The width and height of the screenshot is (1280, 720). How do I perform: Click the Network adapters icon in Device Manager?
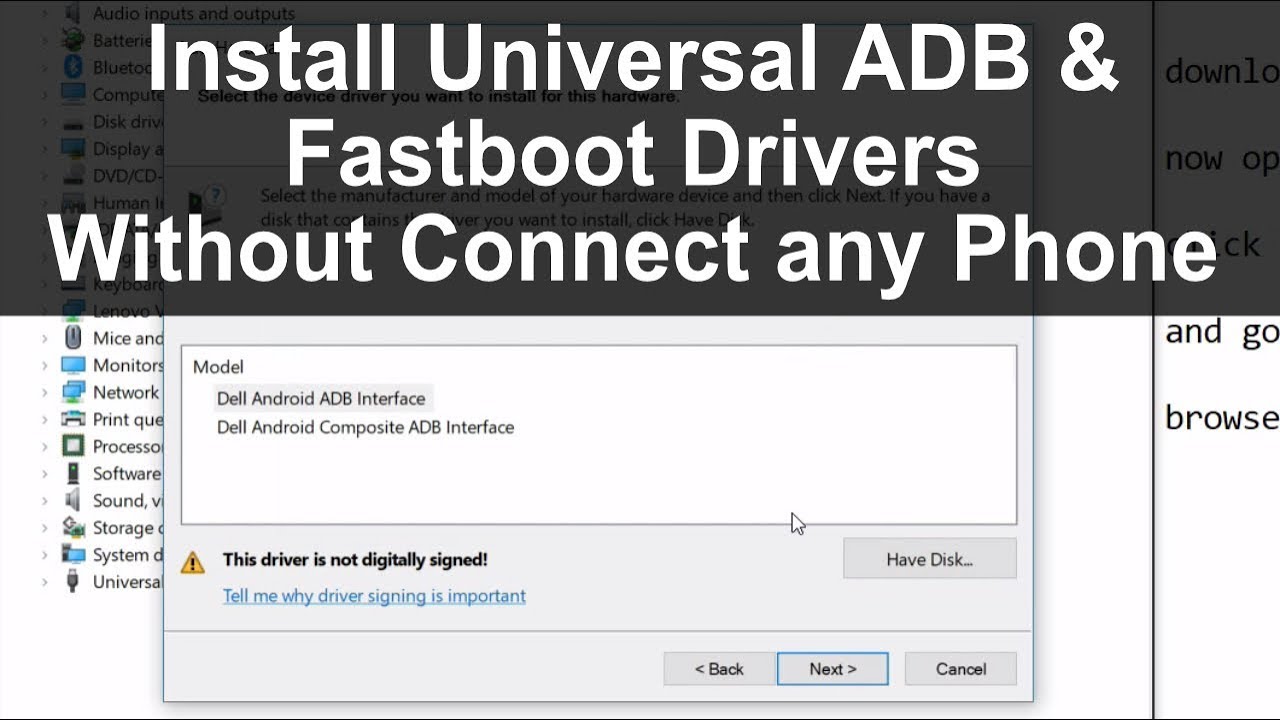coord(73,392)
